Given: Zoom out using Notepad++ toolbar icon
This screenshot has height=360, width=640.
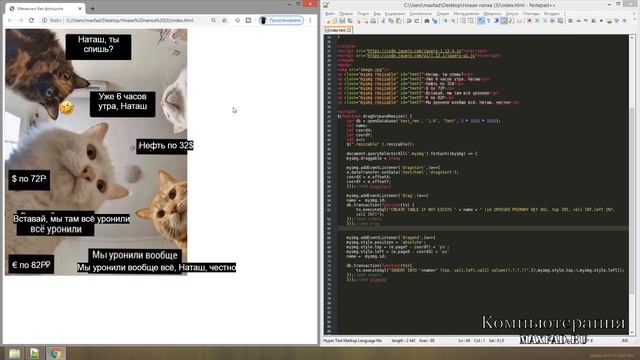Looking at the screenshot, I should [453, 21].
